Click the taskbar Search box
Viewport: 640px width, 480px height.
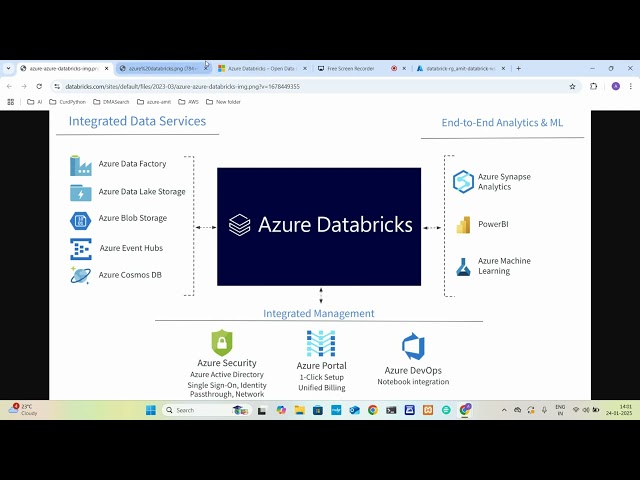coord(207,410)
